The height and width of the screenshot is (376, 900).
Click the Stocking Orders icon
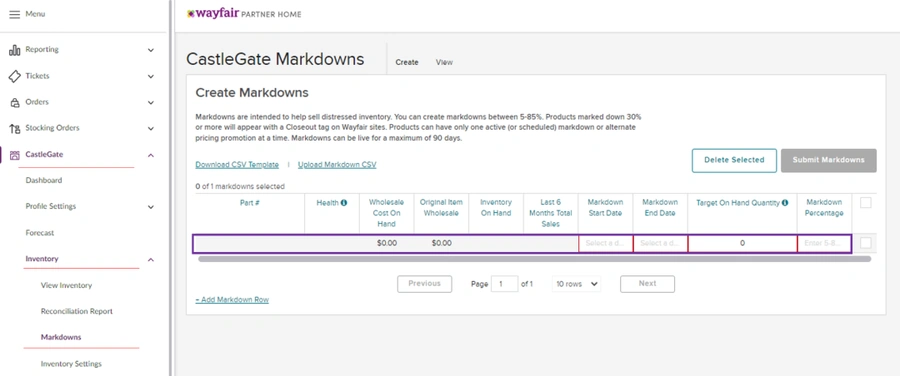point(15,129)
